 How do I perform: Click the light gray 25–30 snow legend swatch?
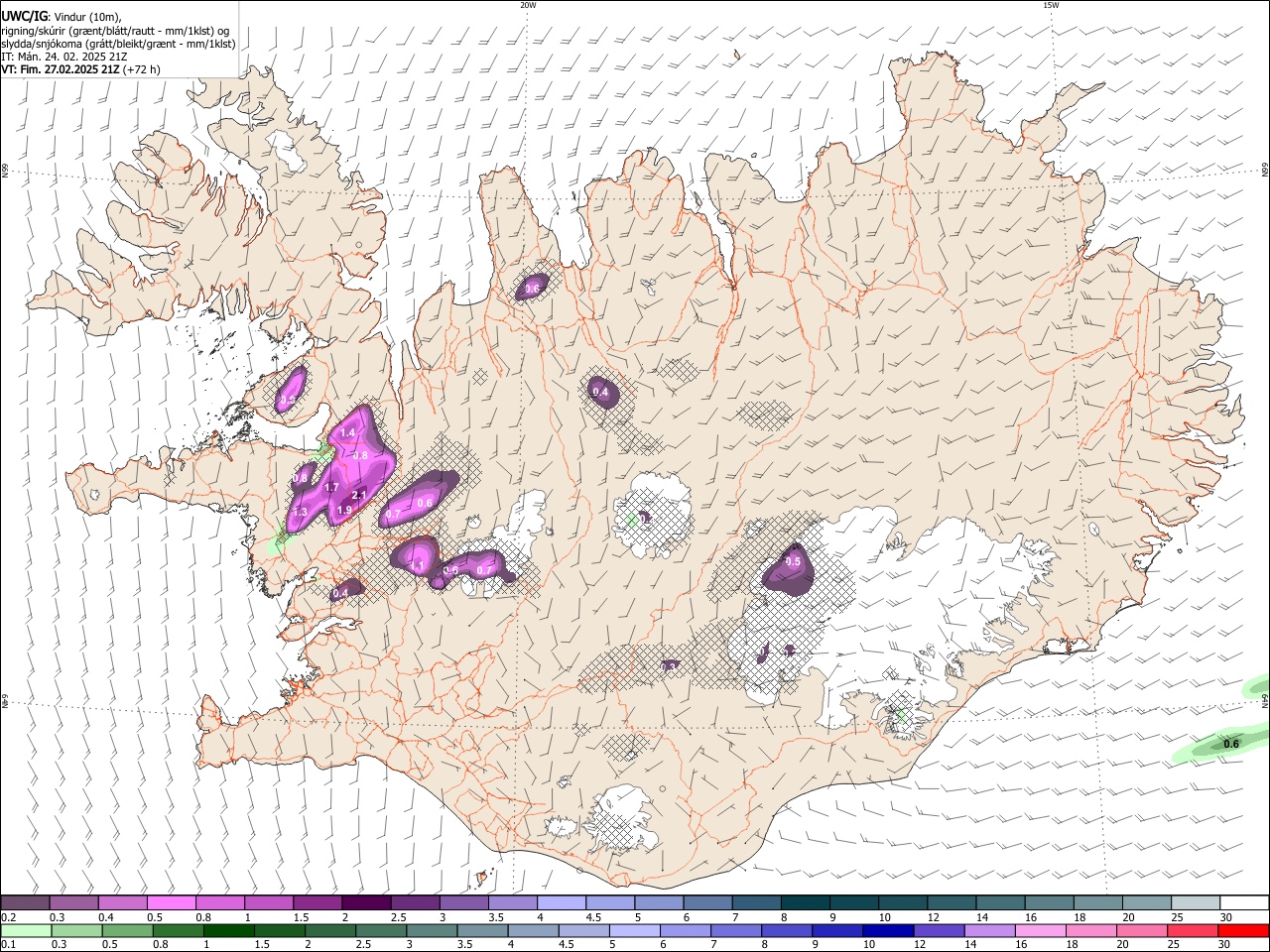coord(1196,902)
